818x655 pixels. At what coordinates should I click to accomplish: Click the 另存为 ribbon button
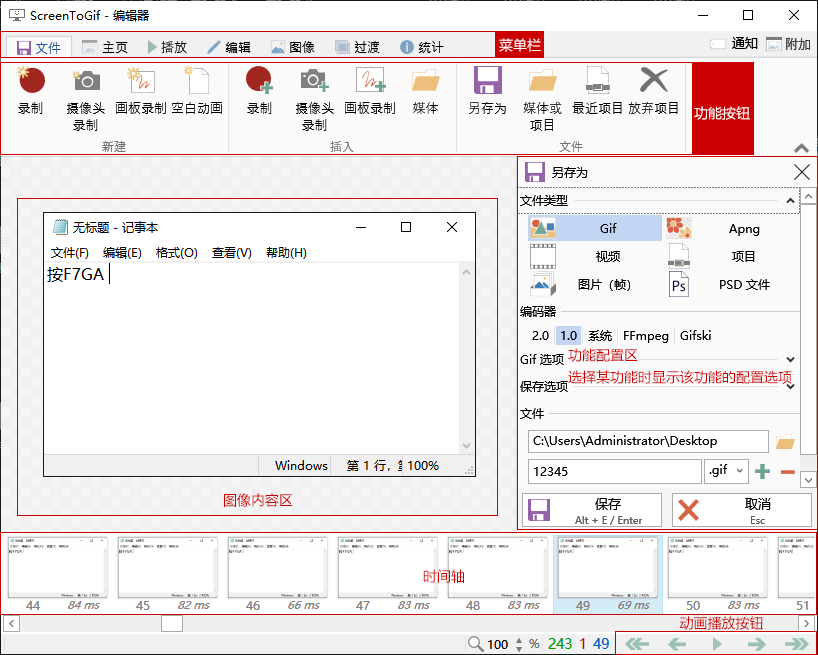click(487, 91)
